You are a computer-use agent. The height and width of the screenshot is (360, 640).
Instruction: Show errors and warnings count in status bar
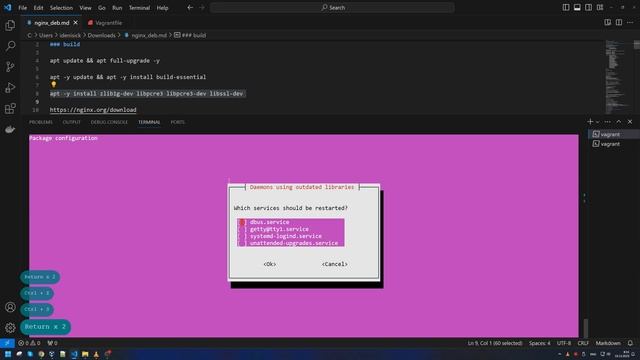pos(29,343)
